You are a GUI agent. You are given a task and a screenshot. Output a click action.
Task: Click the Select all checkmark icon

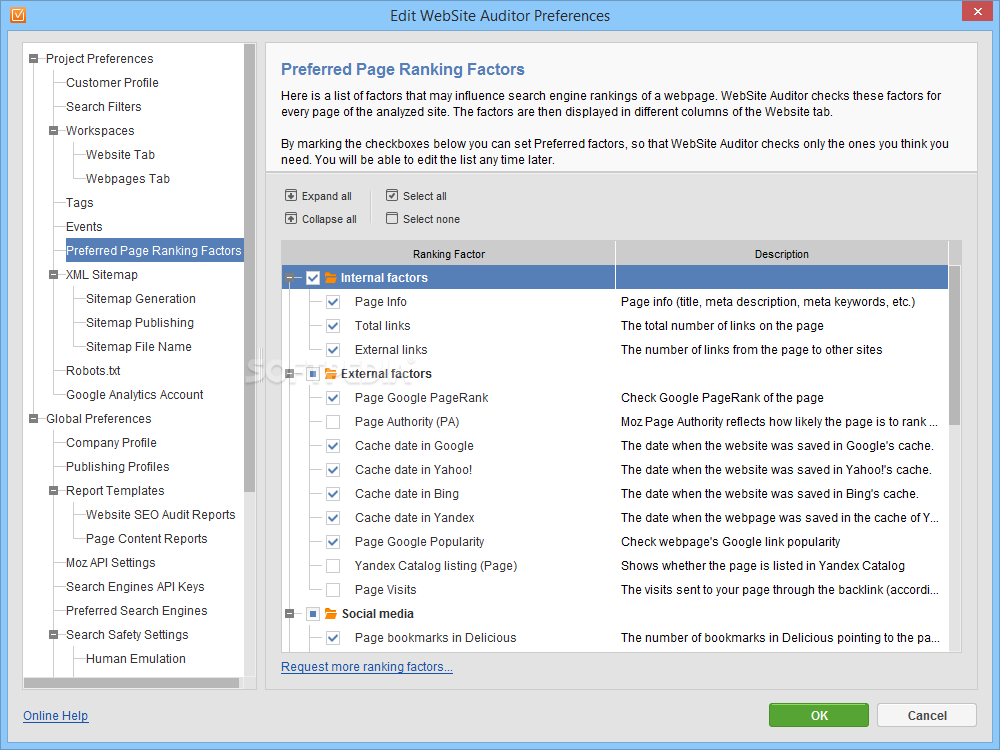392,196
